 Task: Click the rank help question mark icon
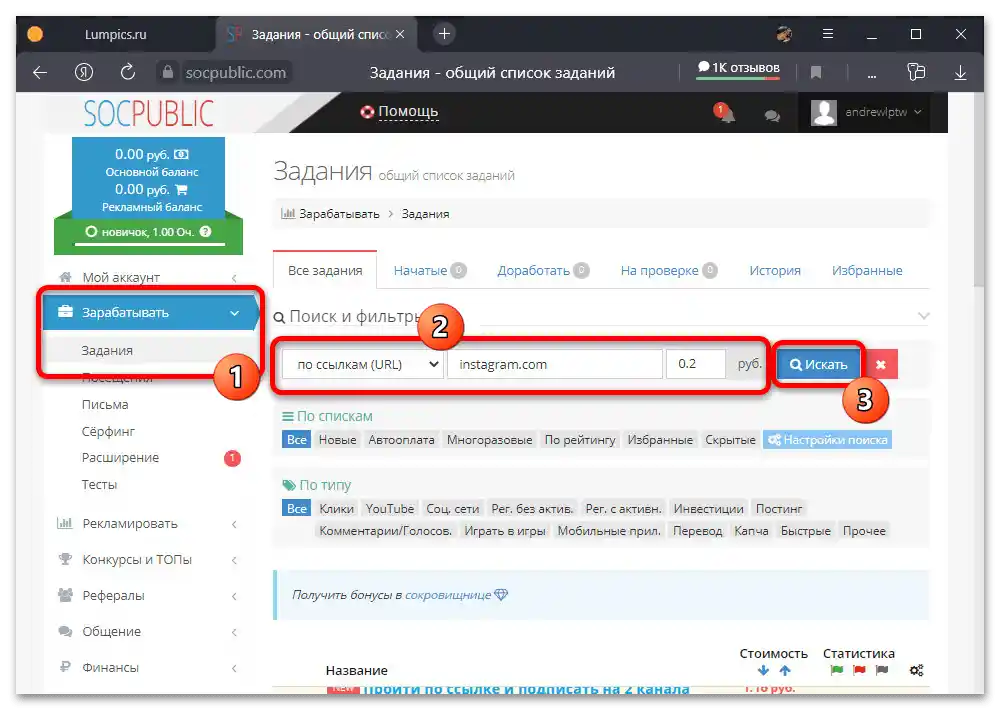pos(205,232)
